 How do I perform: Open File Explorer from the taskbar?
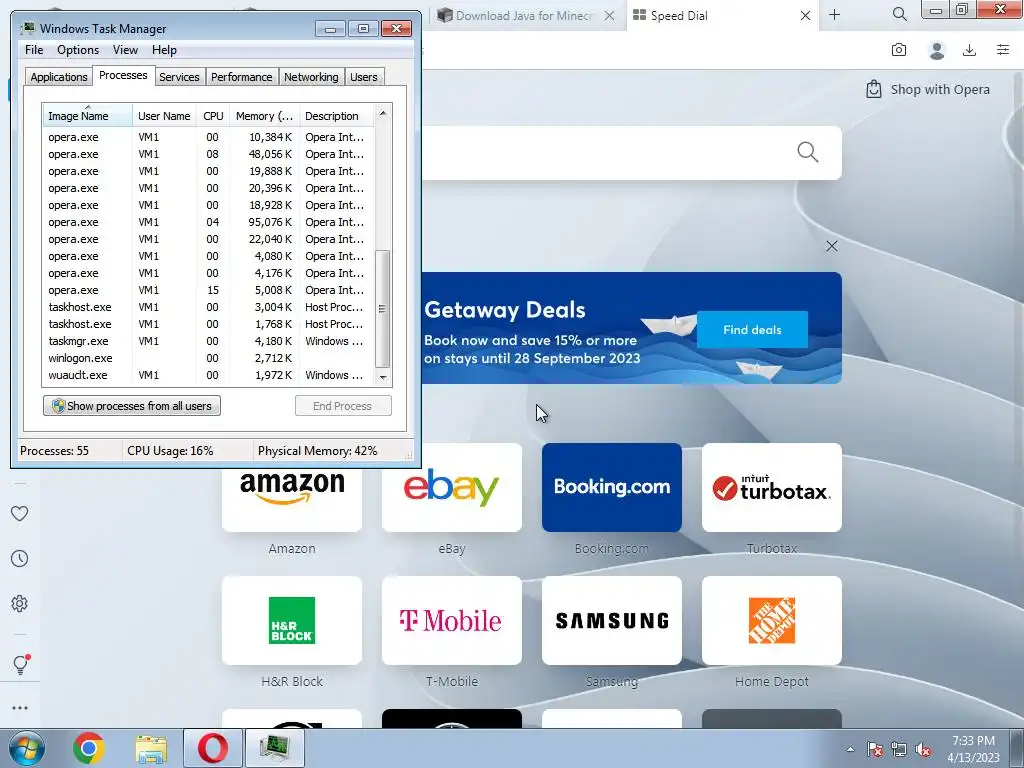151,749
